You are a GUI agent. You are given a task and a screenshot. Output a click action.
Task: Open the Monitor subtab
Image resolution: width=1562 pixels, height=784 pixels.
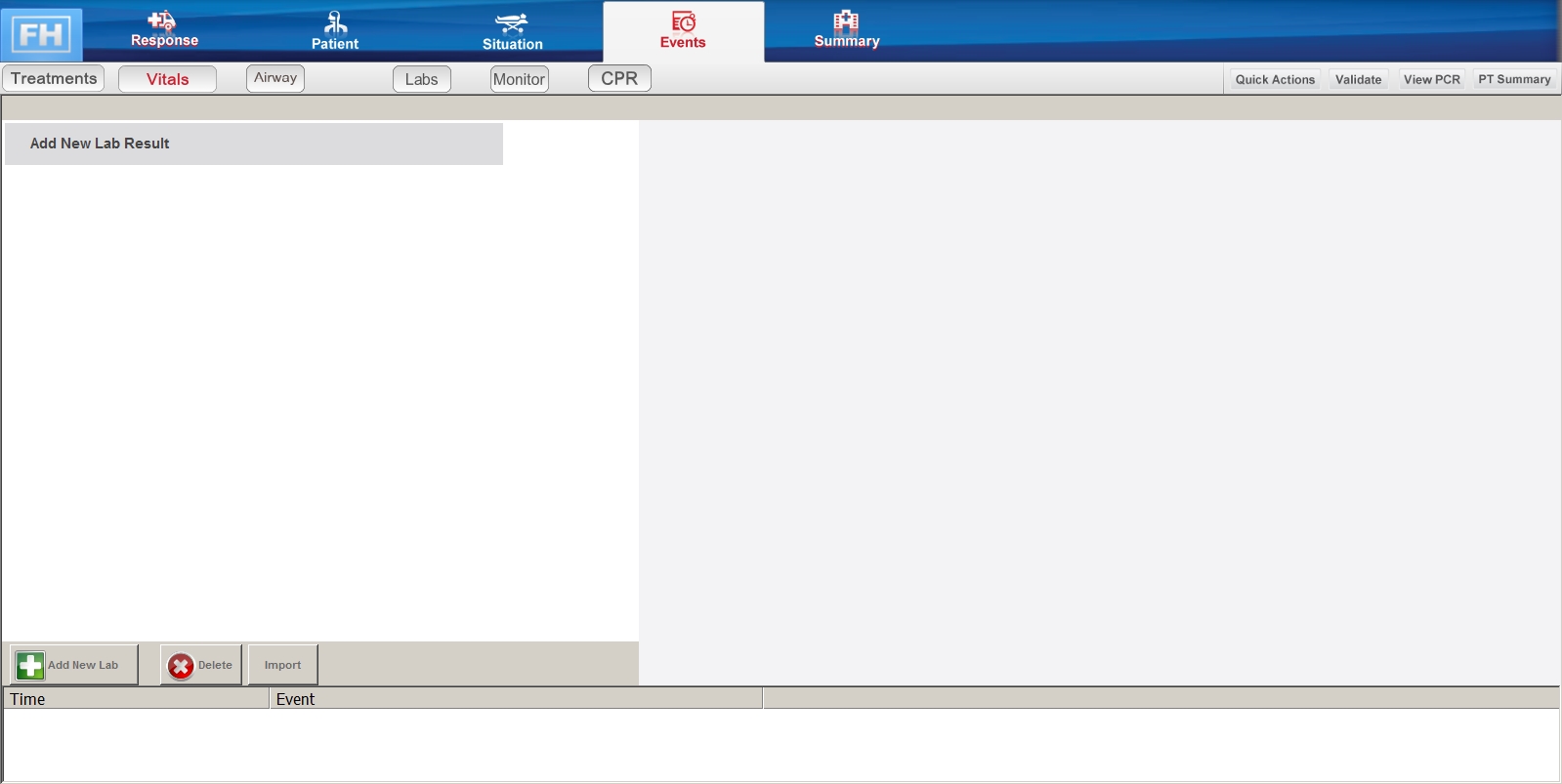pyautogui.click(x=519, y=79)
